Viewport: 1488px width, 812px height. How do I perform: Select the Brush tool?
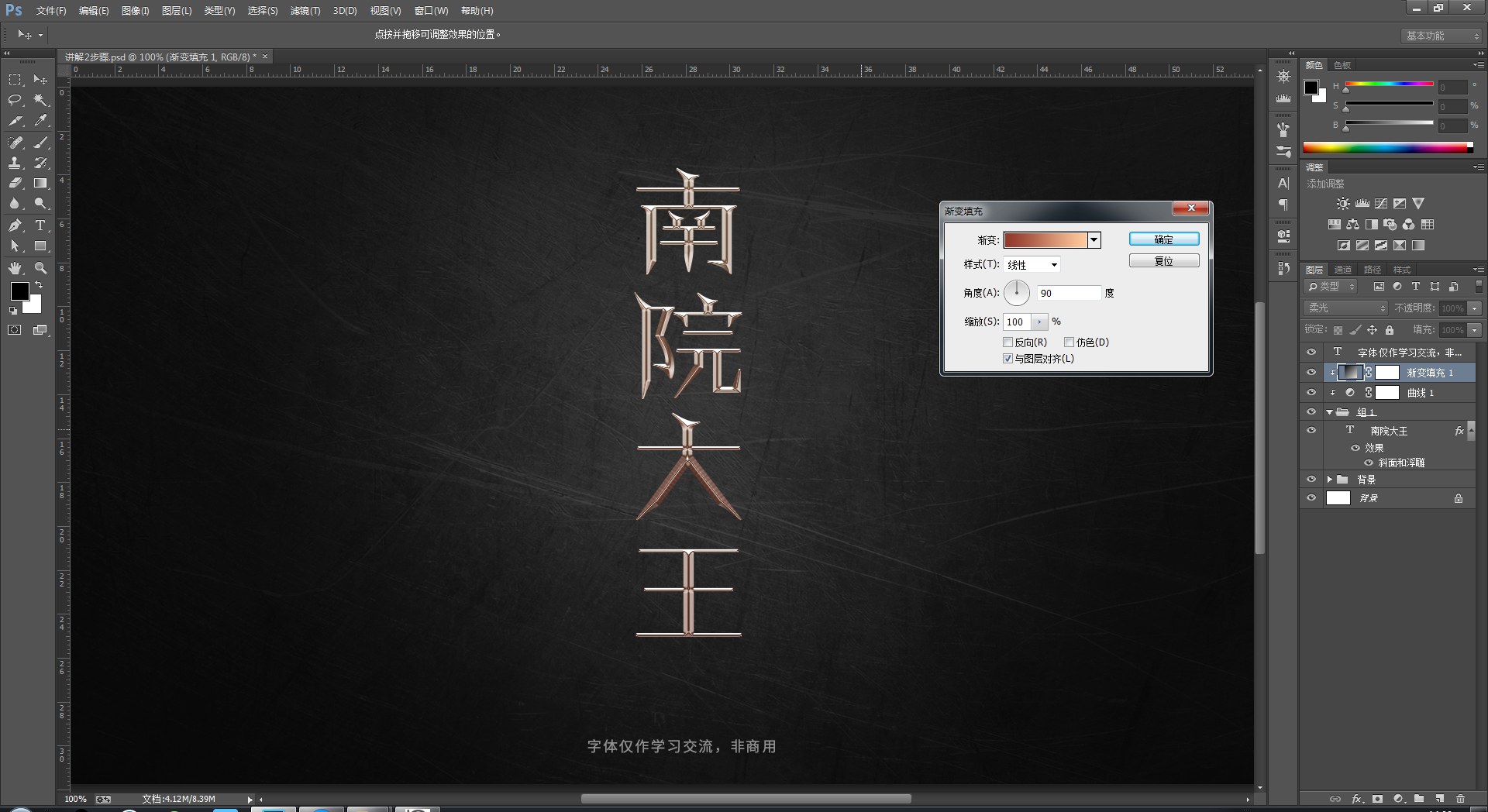[x=40, y=142]
